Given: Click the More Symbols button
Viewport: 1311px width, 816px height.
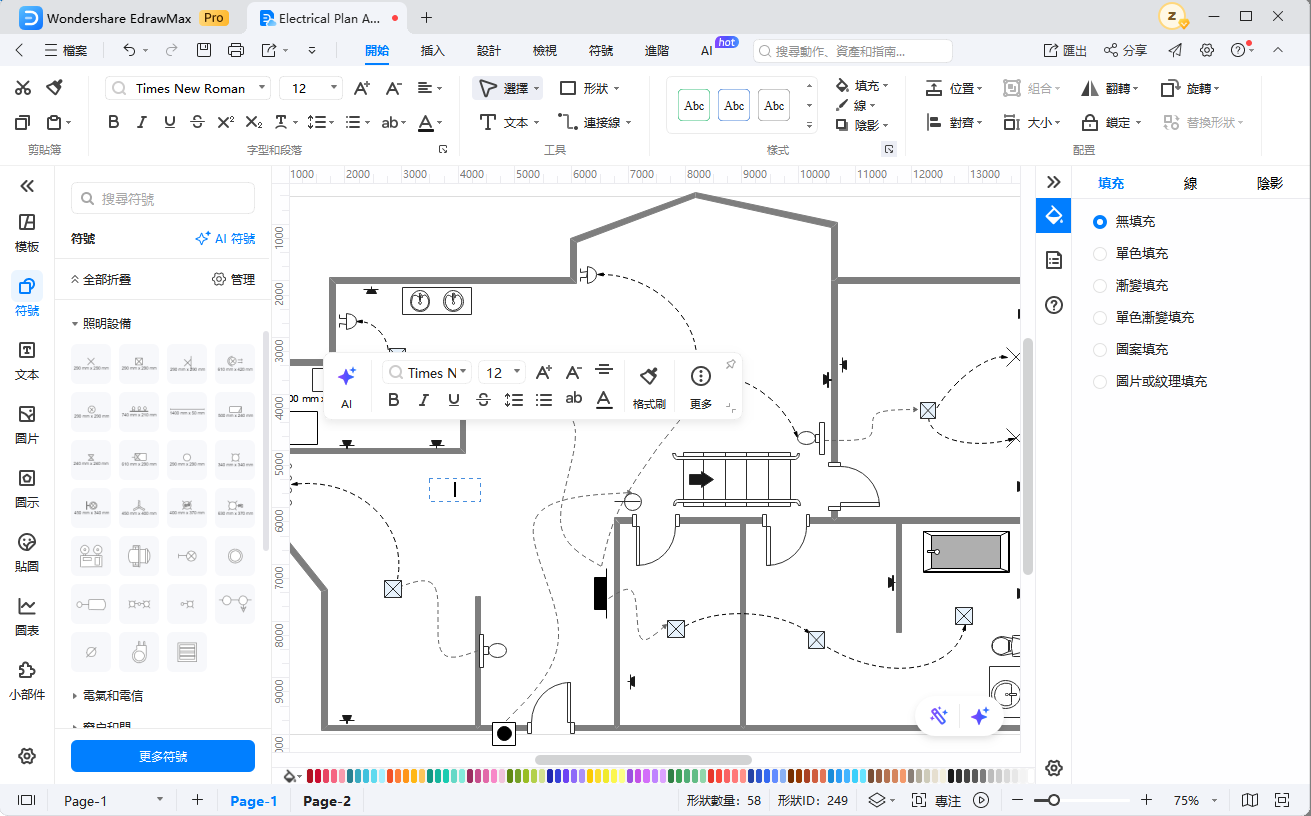Looking at the screenshot, I should click(163, 756).
